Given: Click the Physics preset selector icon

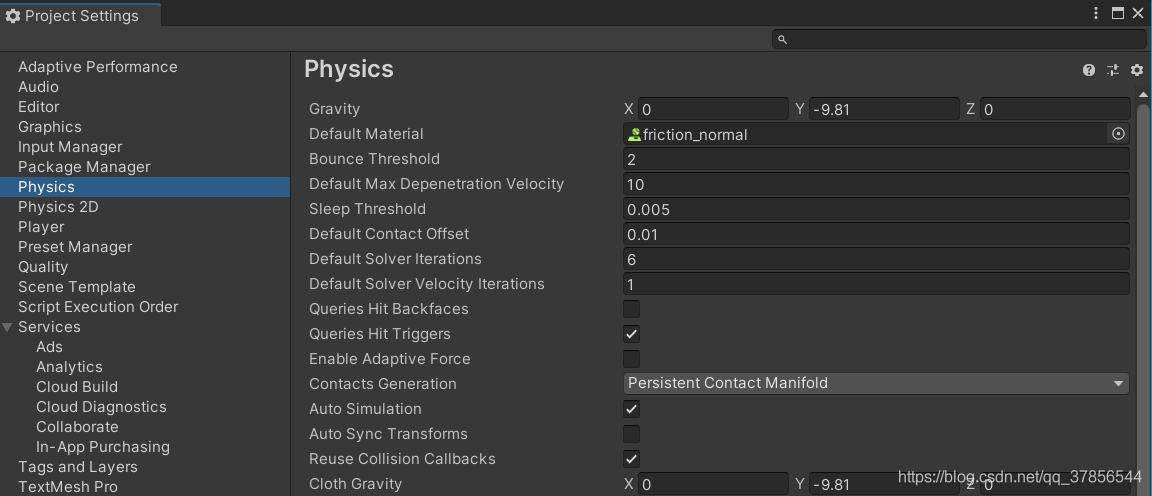Looking at the screenshot, I should [1113, 70].
